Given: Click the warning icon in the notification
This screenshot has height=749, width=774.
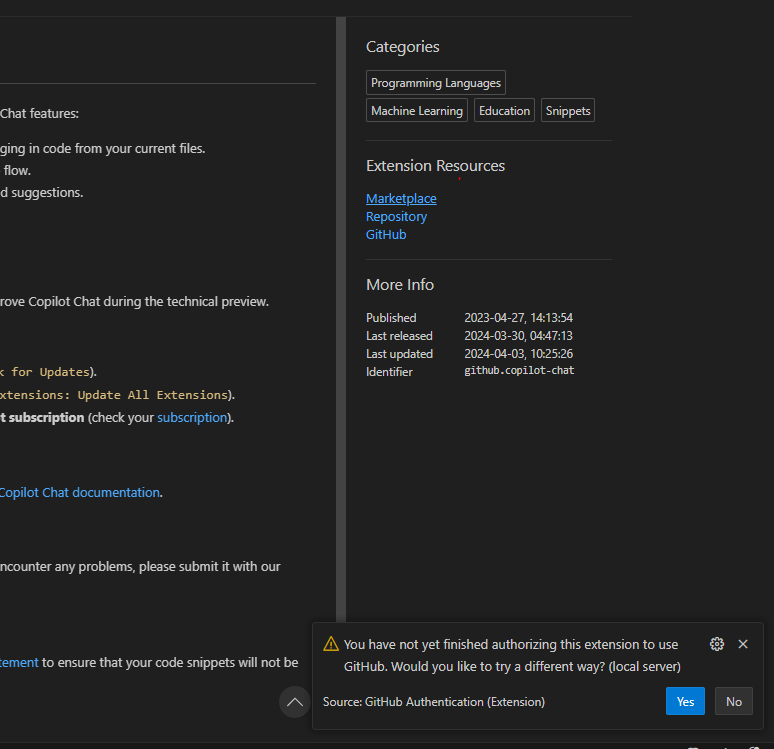Looking at the screenshot, I should click(x=331, y=644).
